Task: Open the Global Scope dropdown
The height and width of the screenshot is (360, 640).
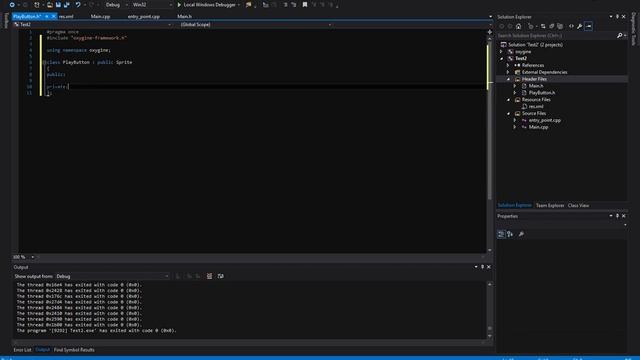Action: (256, 24)
